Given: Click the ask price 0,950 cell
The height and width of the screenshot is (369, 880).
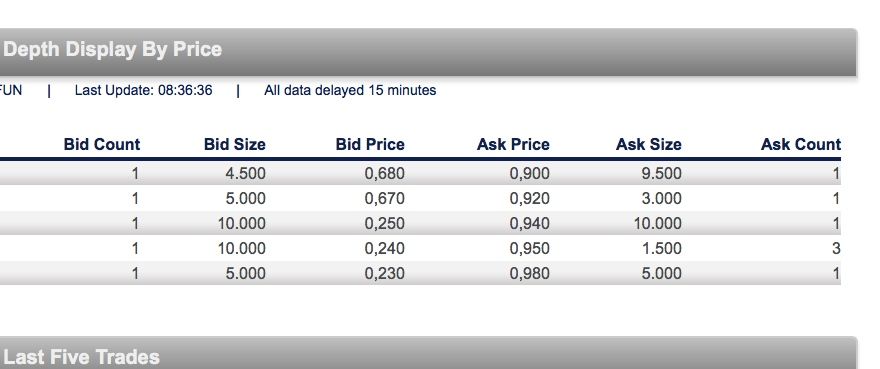Looking at the screenshot, I should (x=529, y=248).
